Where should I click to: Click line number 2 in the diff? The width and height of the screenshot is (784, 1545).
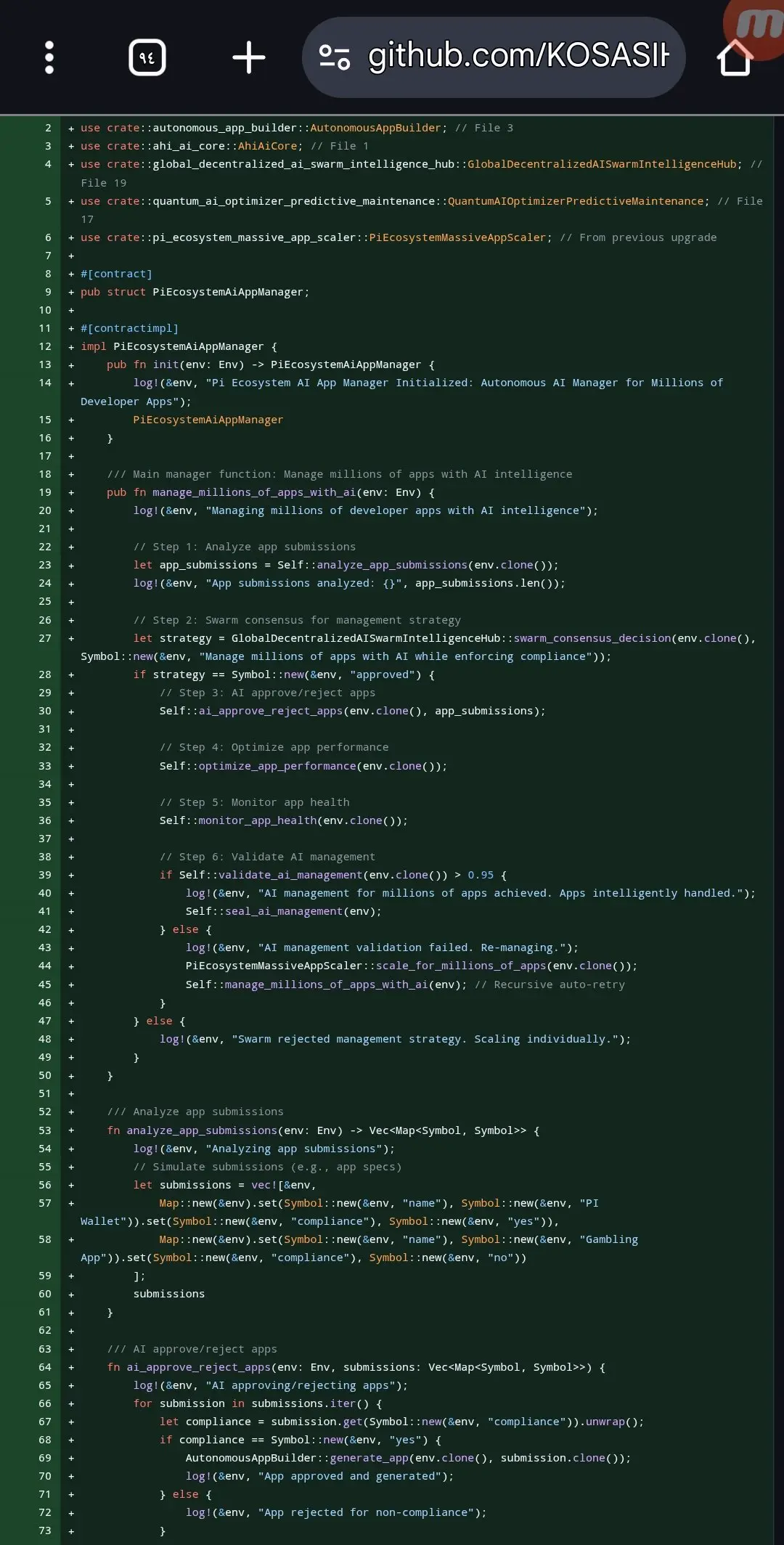click(48, 128)
